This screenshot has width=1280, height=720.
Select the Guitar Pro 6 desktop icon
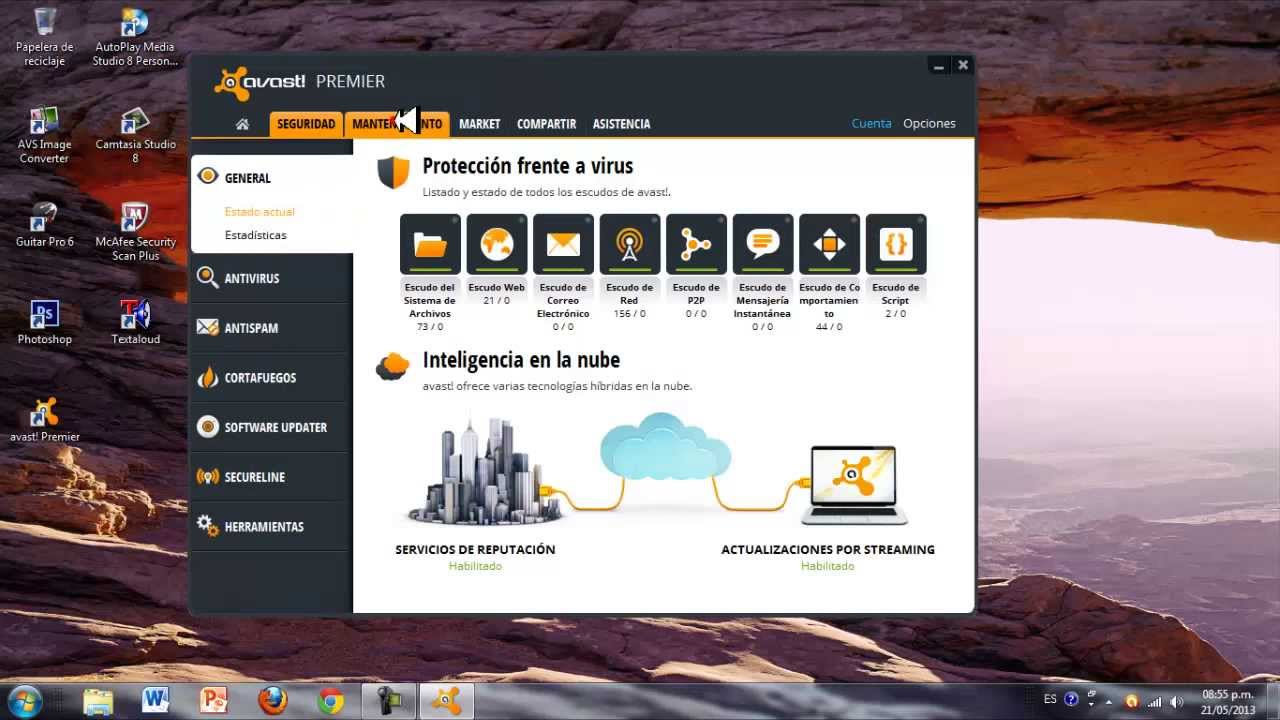(x=45, y=224)
